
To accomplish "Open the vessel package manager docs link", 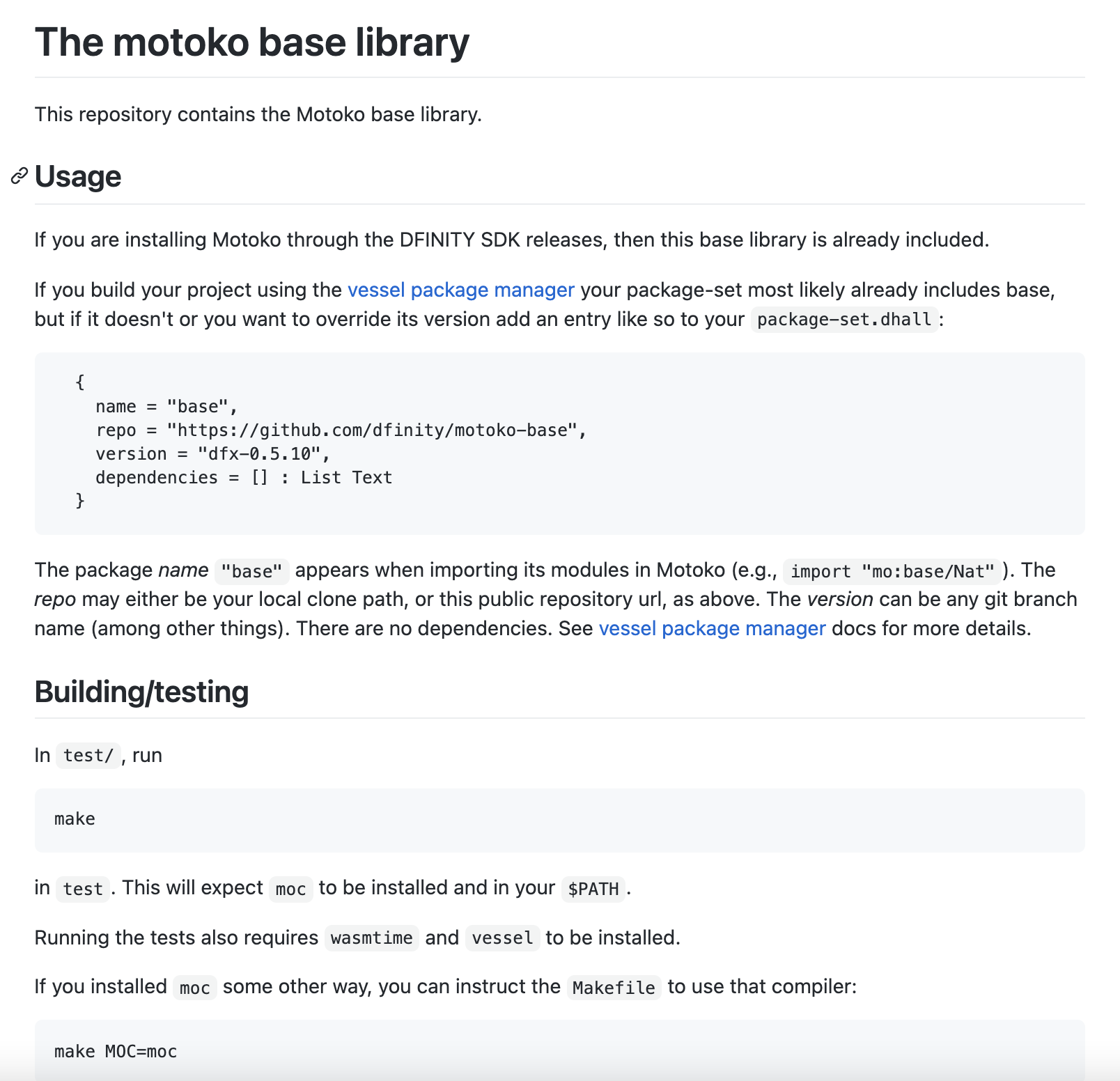I will 712,628.
